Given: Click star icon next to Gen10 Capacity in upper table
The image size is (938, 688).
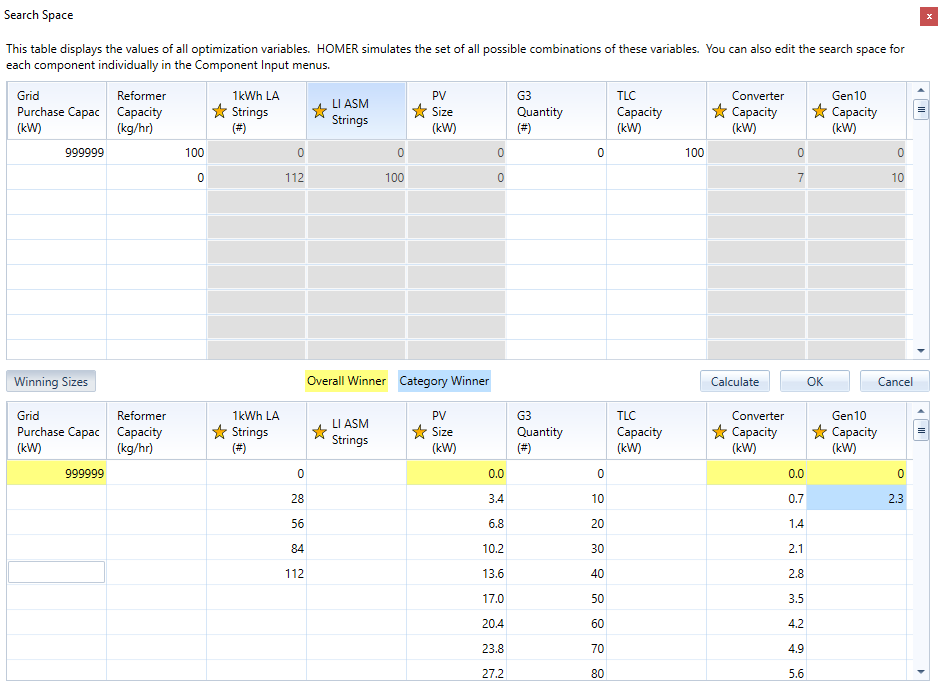Looking at the screenshot, I should [x=819, y=112].
